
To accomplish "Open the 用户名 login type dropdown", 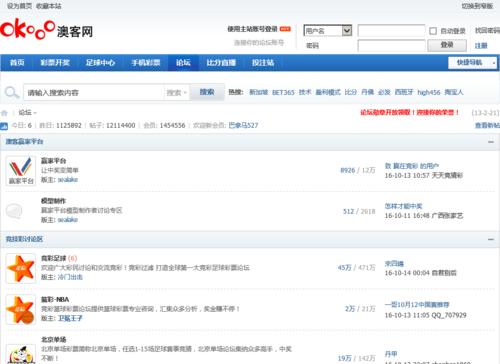I will pyautogui.click(x=328, y=31).
